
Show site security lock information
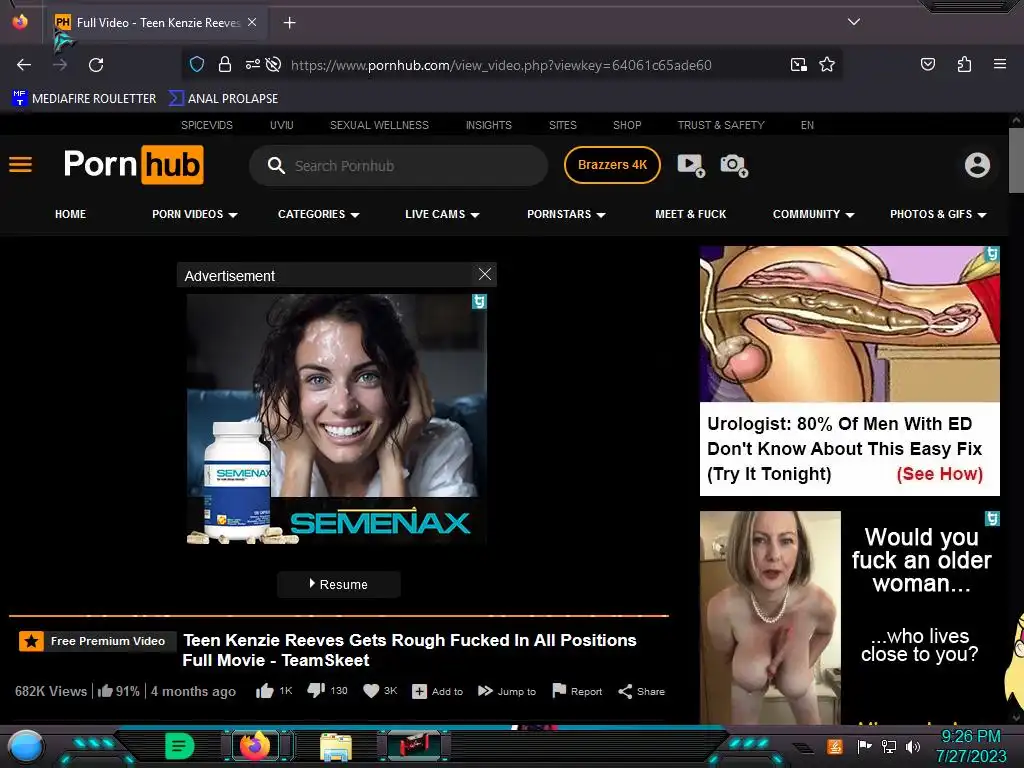coord(225,64)
